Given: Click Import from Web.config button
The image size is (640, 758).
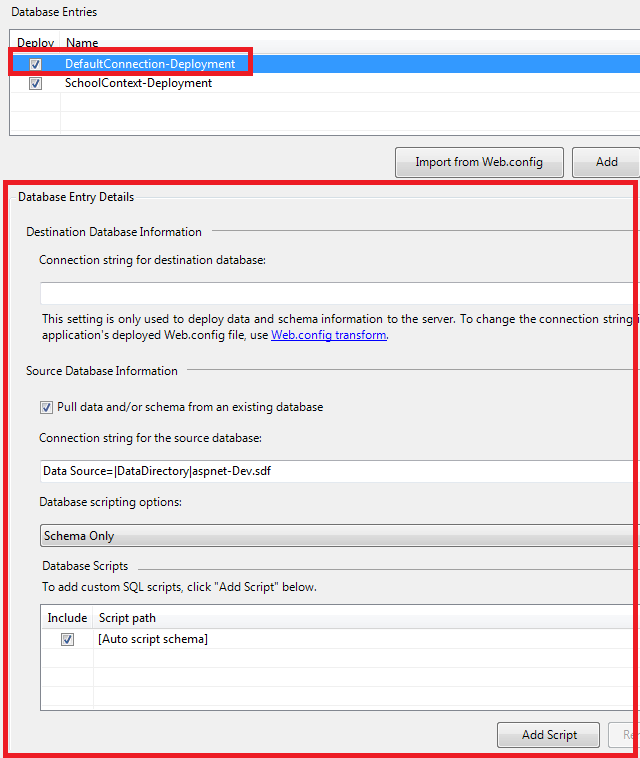Looking at the screenshot, I should point(479,162).
